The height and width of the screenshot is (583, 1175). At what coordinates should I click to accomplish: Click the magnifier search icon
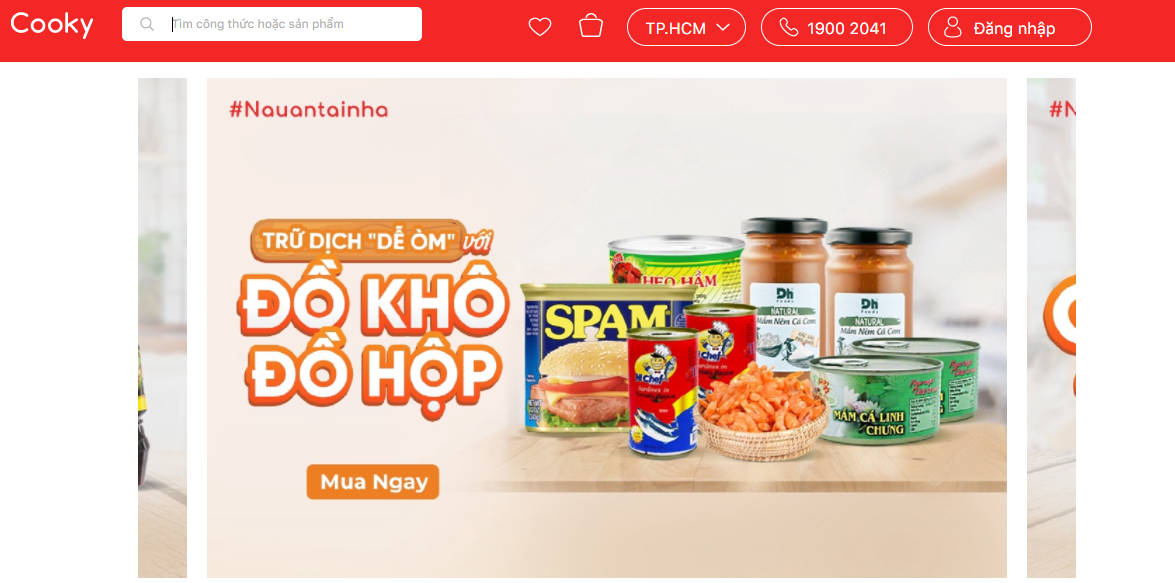click(x=147, y=24)
